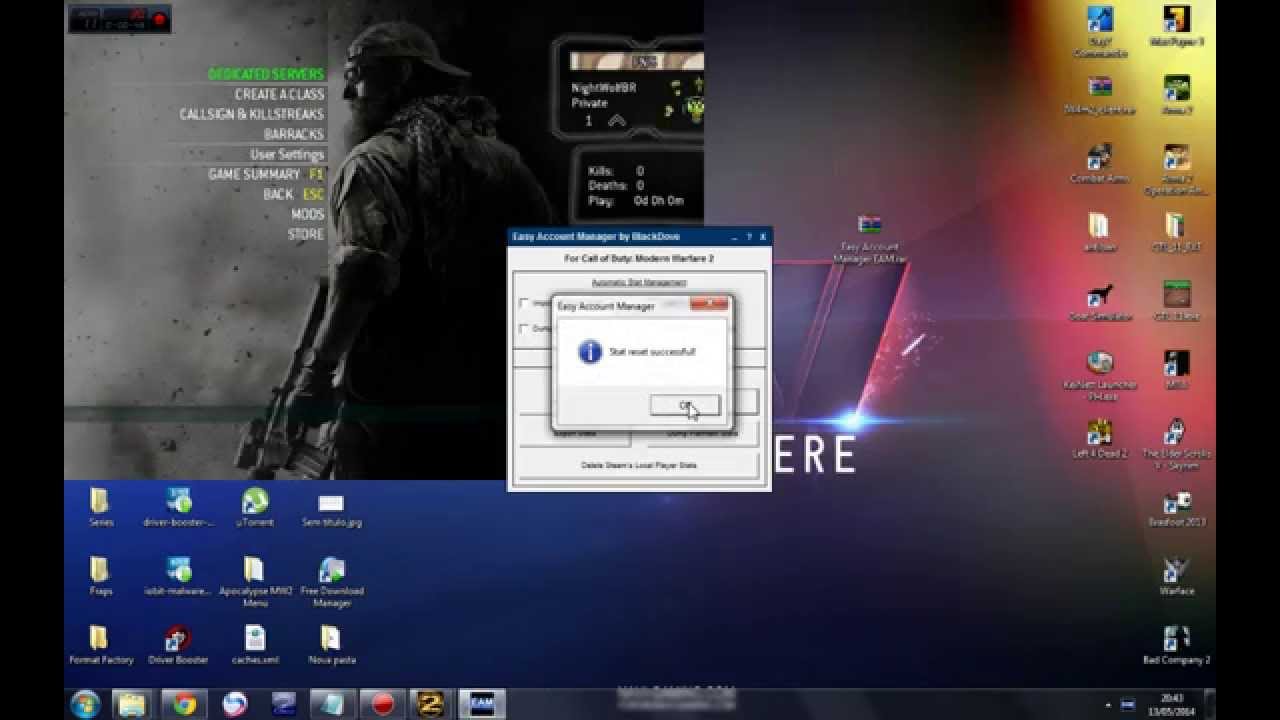
Task: Open Easy Account Manager EAM.rar archive
Action: [870, 238]
